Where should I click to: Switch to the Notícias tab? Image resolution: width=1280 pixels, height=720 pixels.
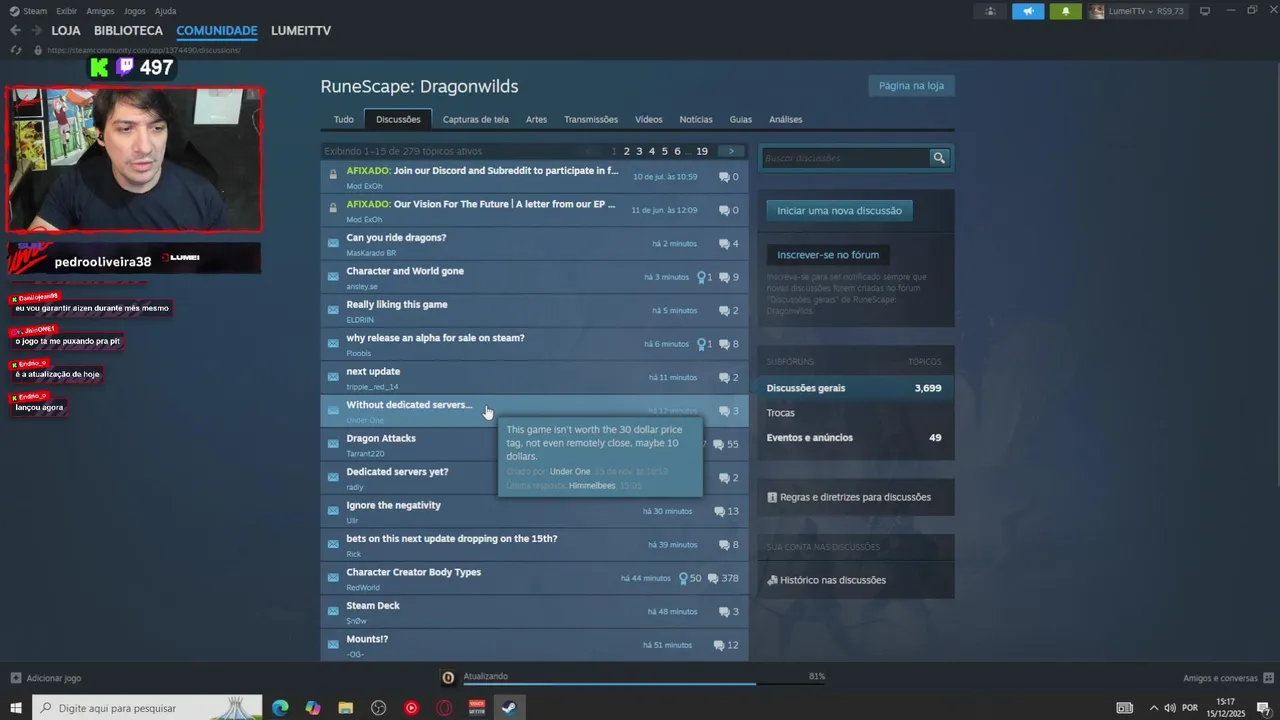coord(696,119)
